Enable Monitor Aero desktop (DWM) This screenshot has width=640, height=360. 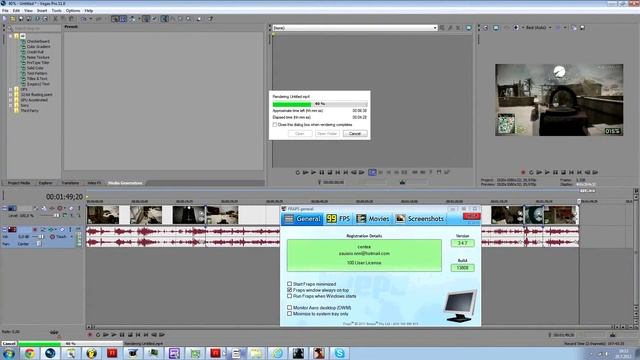click(289, 307)
